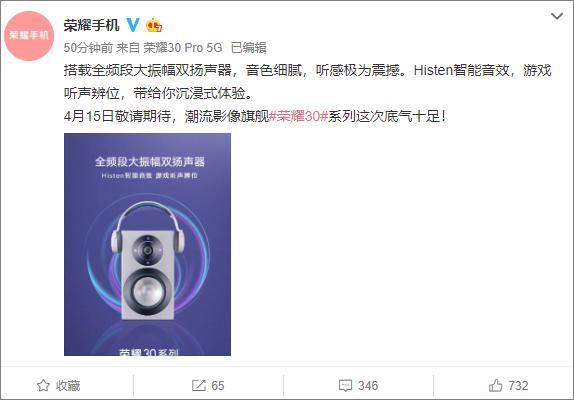The height and width of the screenshot is (400, 574).
Task: Click the star favorite icon
Action: coord(43,385)
